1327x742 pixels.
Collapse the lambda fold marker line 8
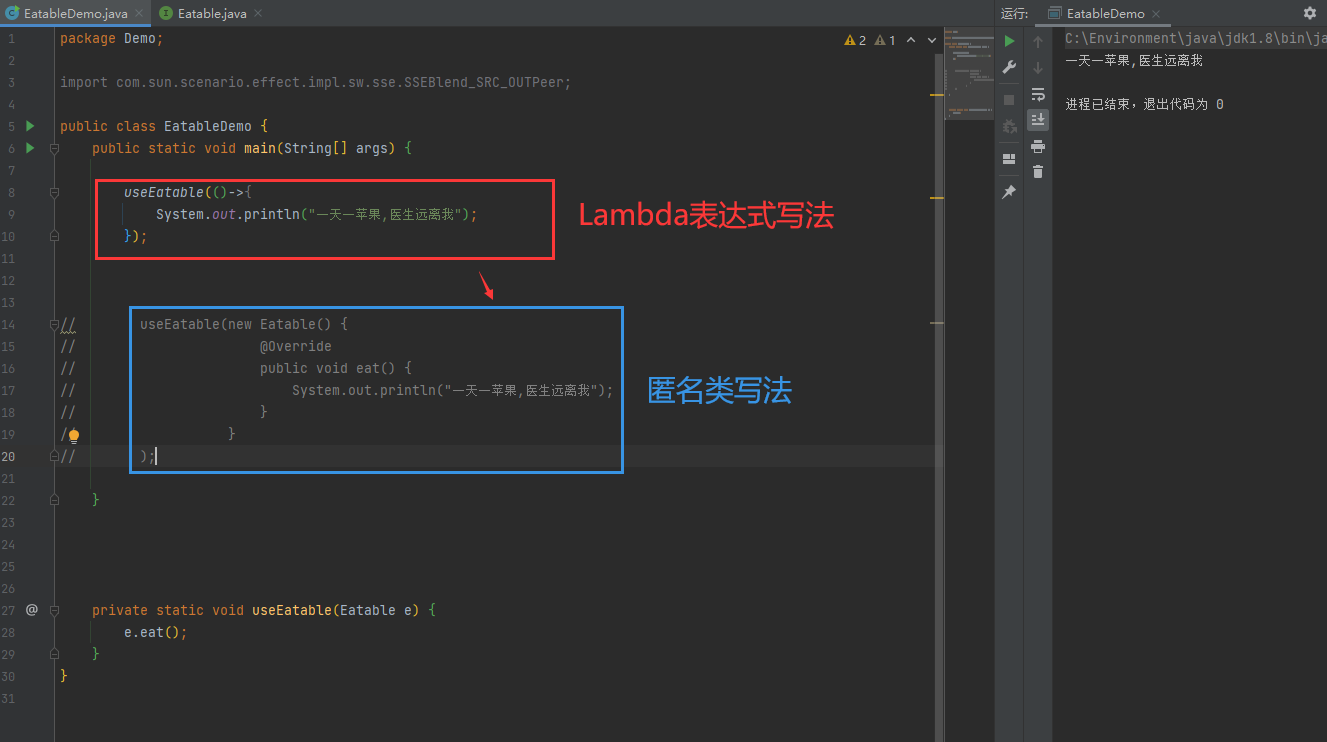pyautogui.click(x=55, y=192)
